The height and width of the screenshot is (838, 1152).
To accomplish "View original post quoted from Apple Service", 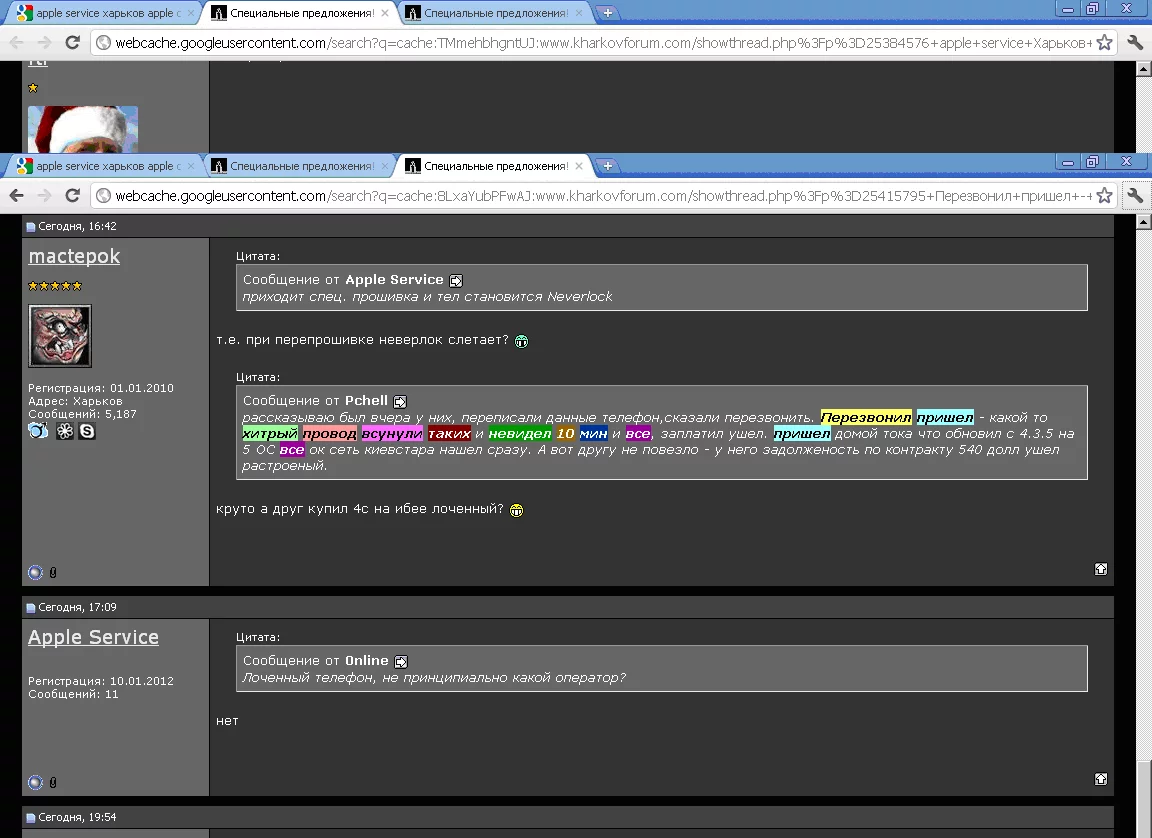I will [x=456, y=281].
